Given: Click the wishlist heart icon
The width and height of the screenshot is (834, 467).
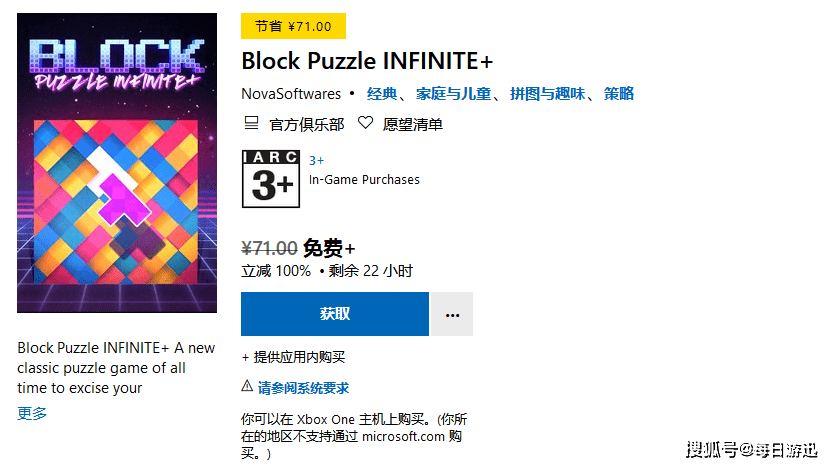Looking at the screenshot, I should tap(365, 123).
